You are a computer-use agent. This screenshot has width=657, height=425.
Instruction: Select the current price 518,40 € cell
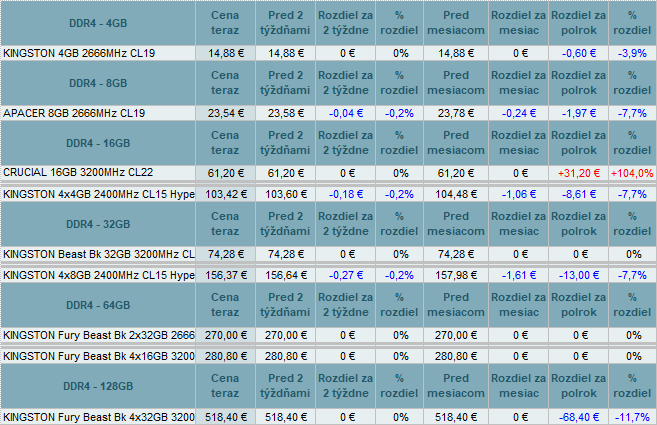pos(225,417)
